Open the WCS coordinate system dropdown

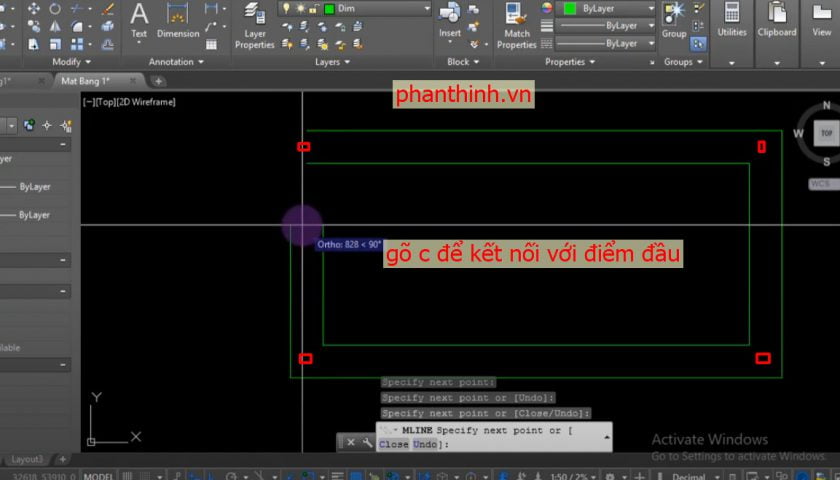click(x=821, y=185)
